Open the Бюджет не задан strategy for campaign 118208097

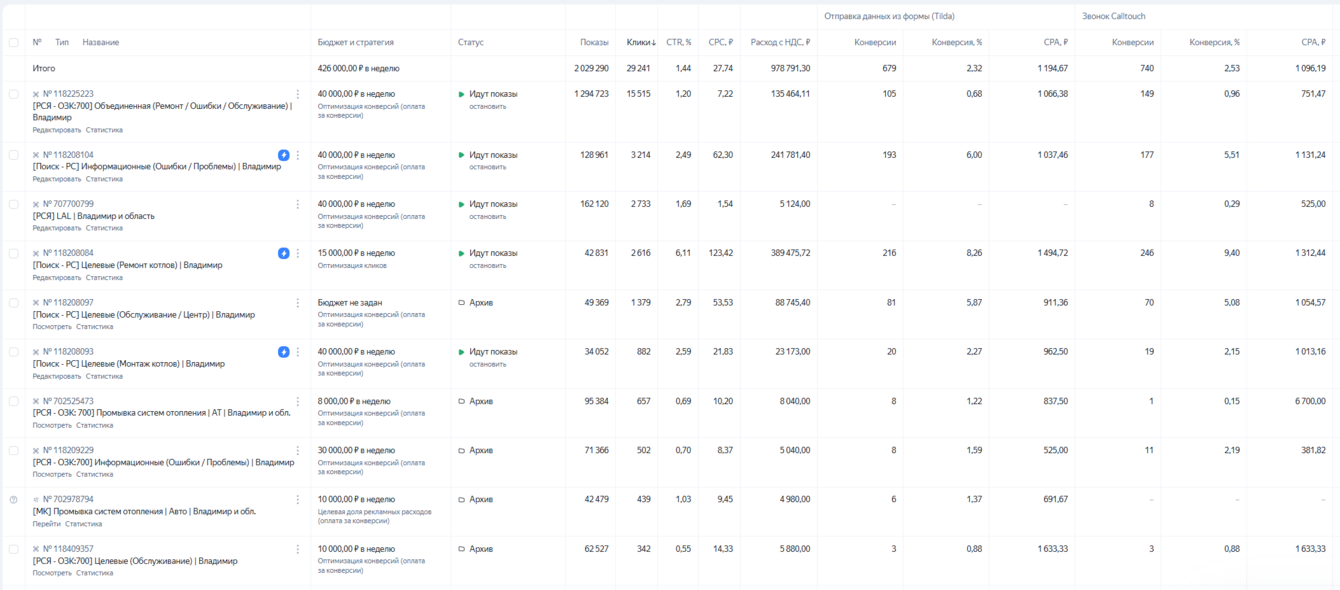(350, 303)
